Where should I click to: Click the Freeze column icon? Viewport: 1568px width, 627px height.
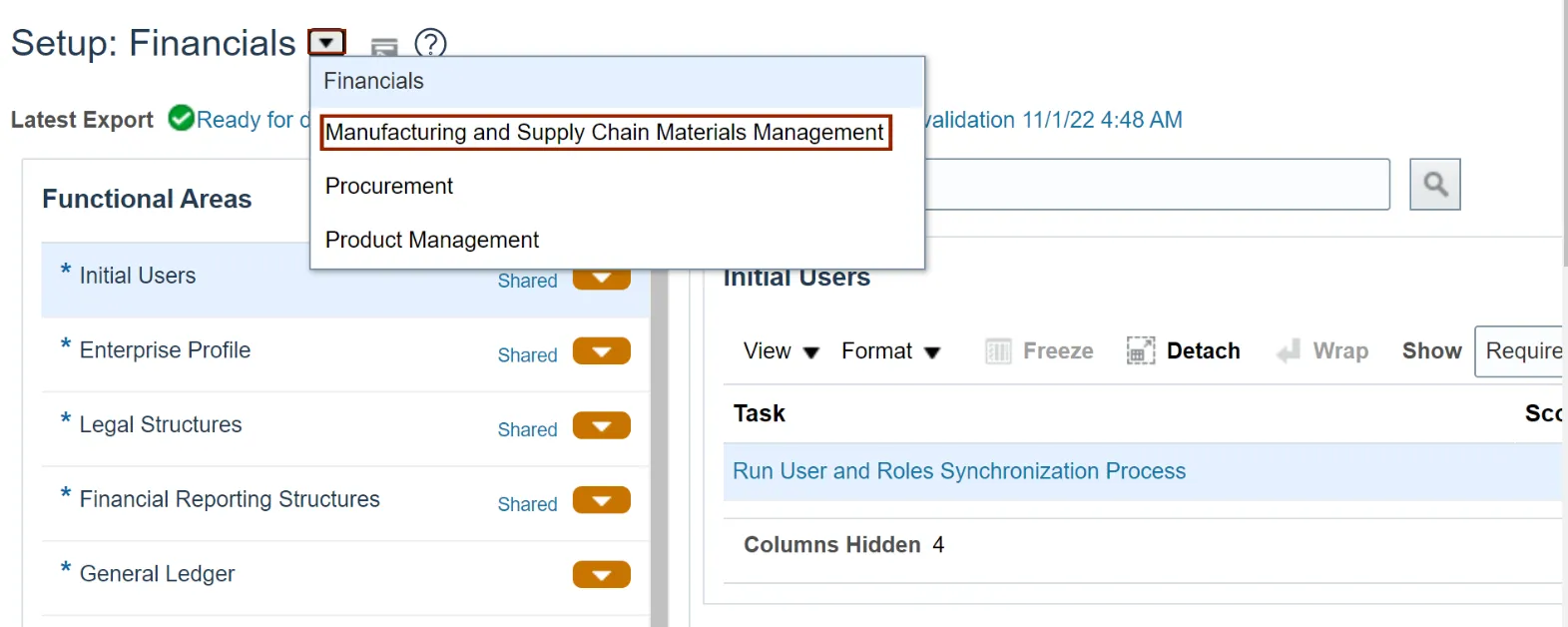coord(998,351)
